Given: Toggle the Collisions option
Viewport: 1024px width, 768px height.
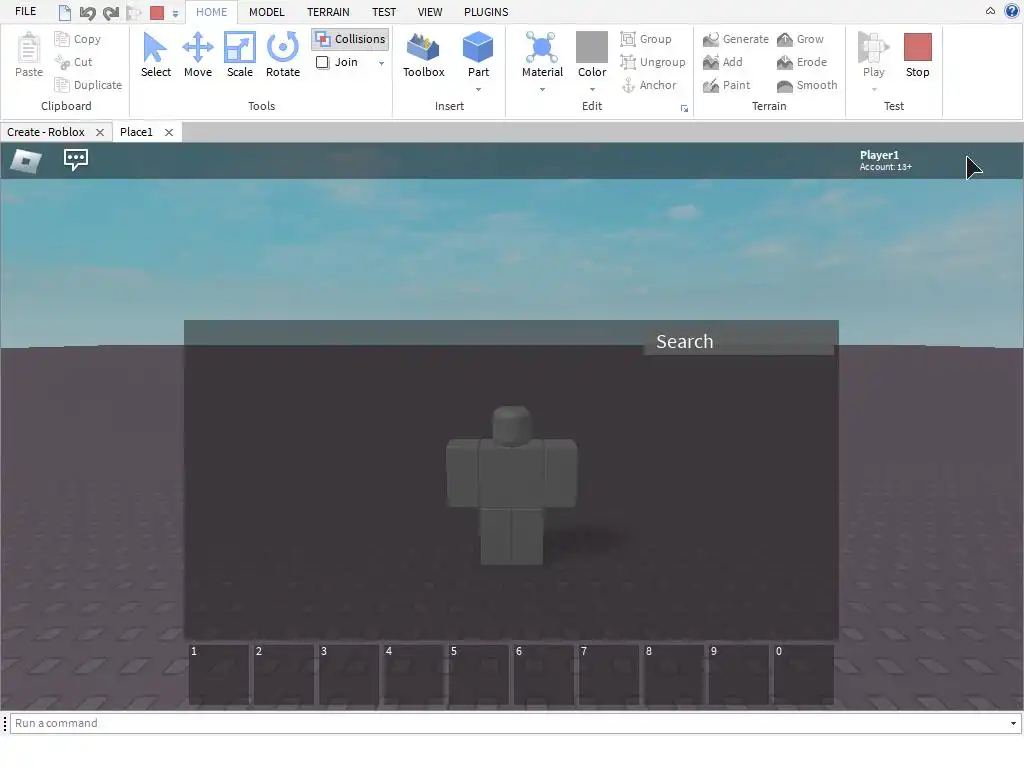Looking at the screenshot, I should [350, 39].
